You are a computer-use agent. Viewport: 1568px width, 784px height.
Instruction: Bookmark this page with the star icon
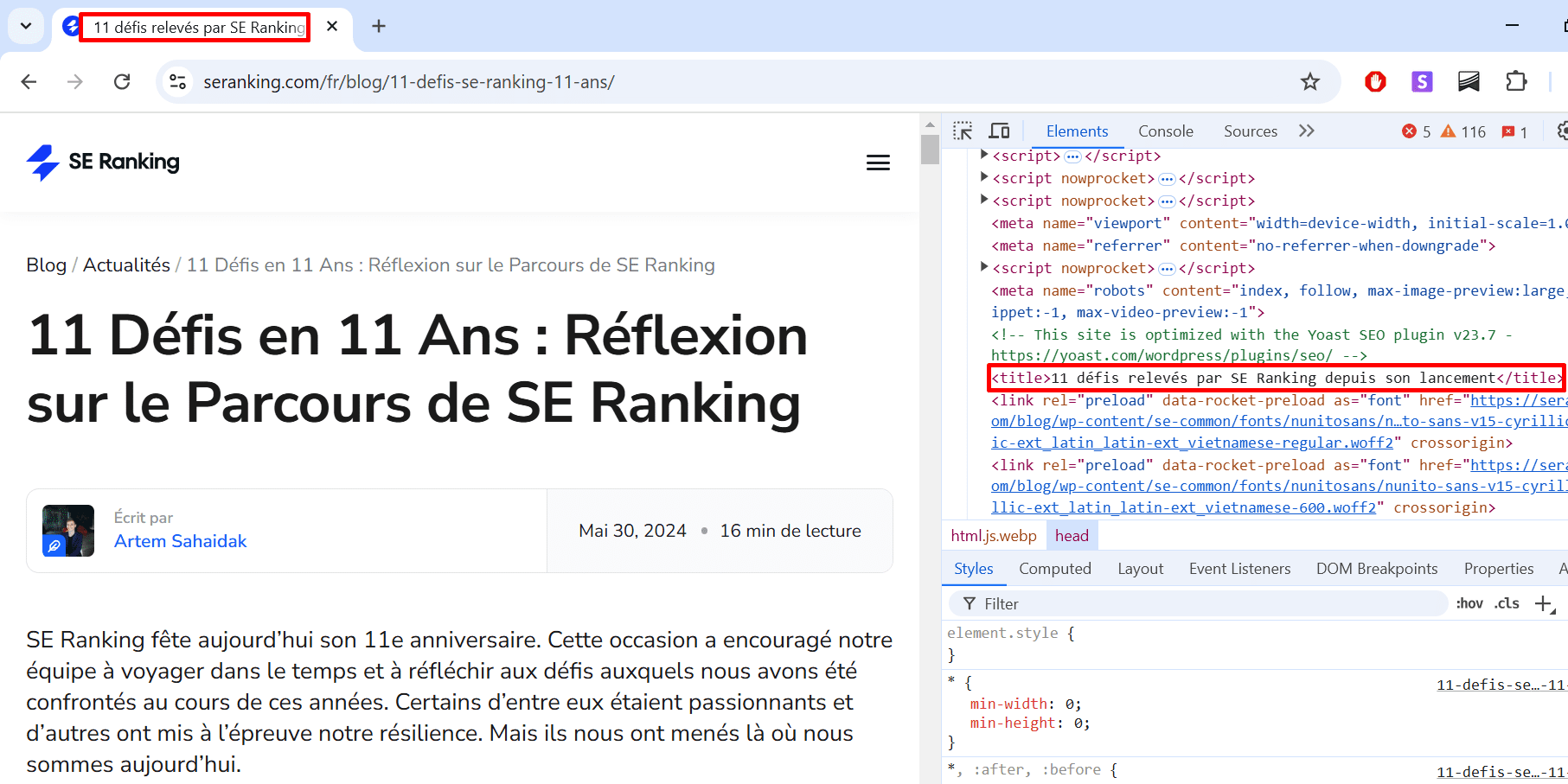(1310, 81)
